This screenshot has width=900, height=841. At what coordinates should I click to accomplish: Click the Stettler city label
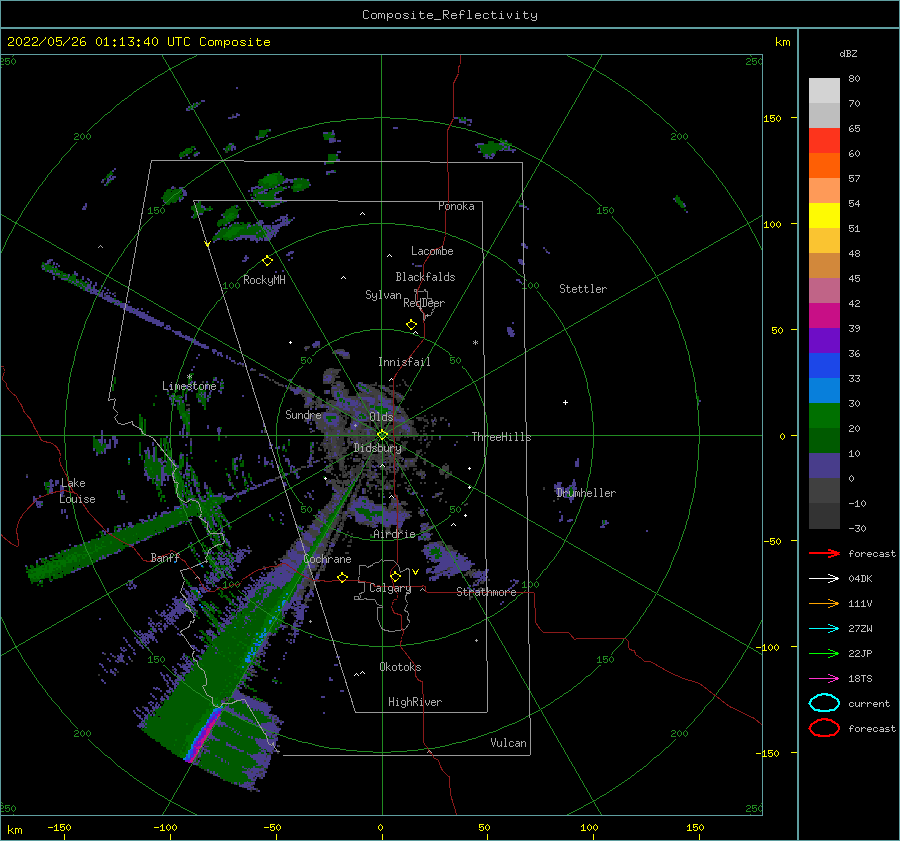pyautogui.click(x=583, y=289)
